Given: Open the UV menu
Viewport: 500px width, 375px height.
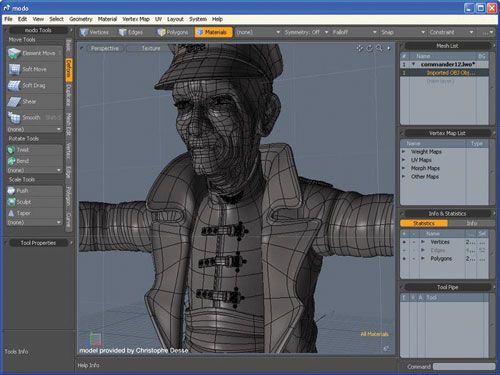Looking at the screenshot, I should tap(159, 19).
